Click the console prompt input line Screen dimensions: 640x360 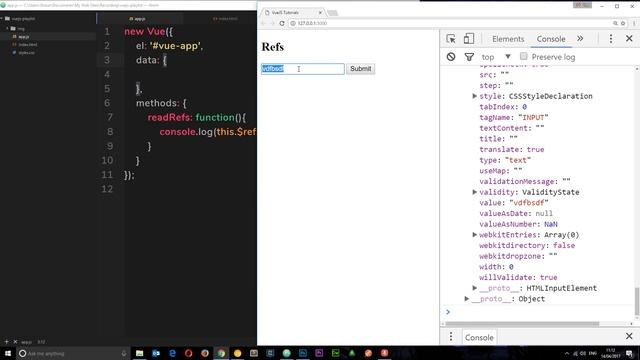pos(539,312)
